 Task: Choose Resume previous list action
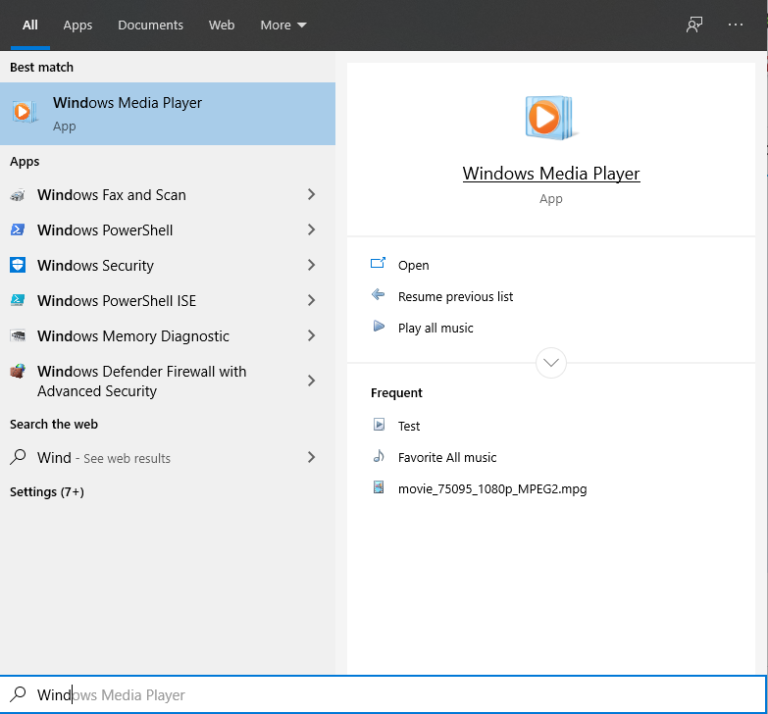pyautogui.click(x=455, y=296)
